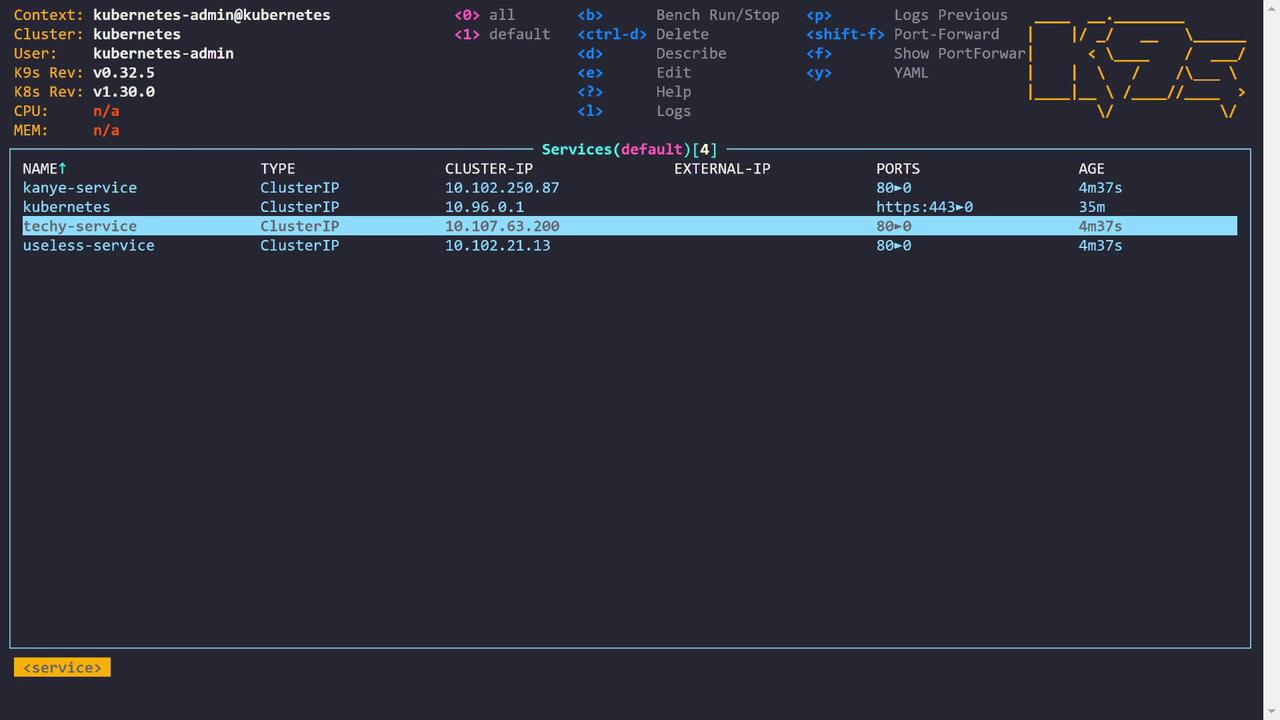Click the NAME column sort arrow
The height and width of the screenshot is (720, 1280).
pyautogui.click(x=63, y=169)
